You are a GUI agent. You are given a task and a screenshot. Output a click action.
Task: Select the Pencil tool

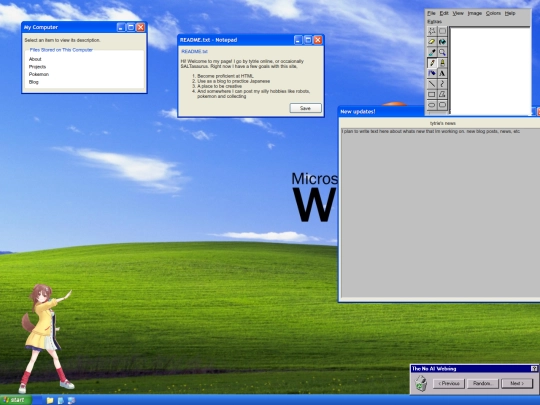432,63
